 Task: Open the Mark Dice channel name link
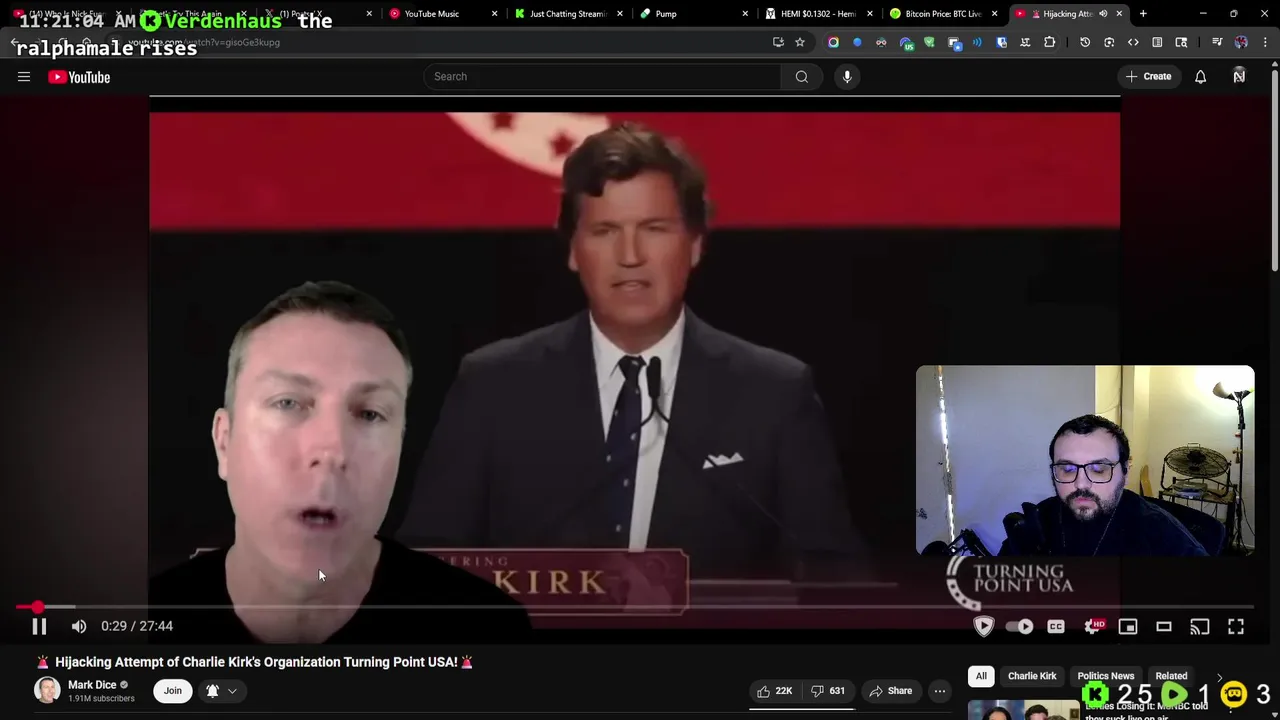point(92,685)
